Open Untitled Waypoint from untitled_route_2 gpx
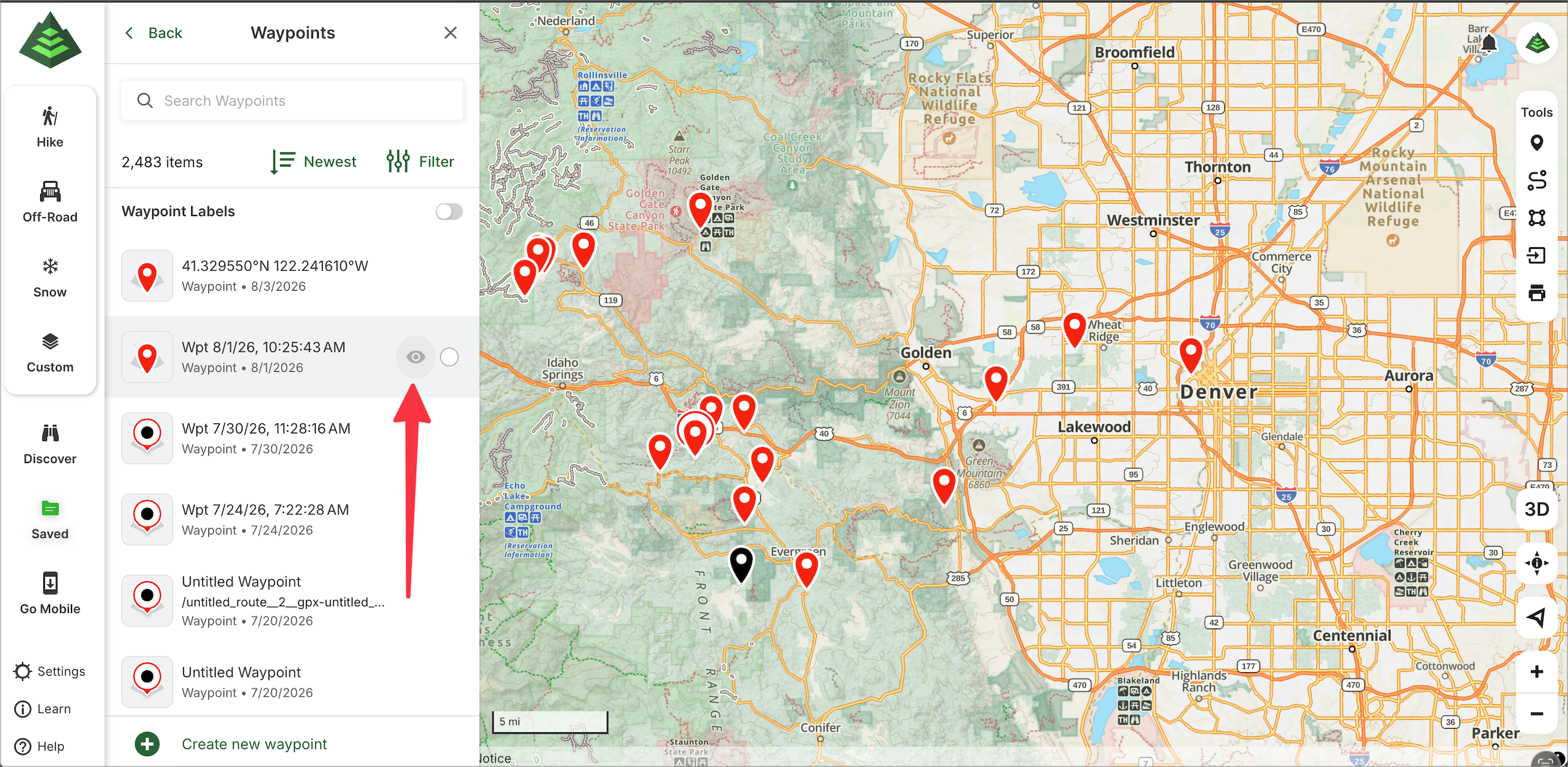The height and width of the screenshot is (767, 1568). tap(292, 601)
